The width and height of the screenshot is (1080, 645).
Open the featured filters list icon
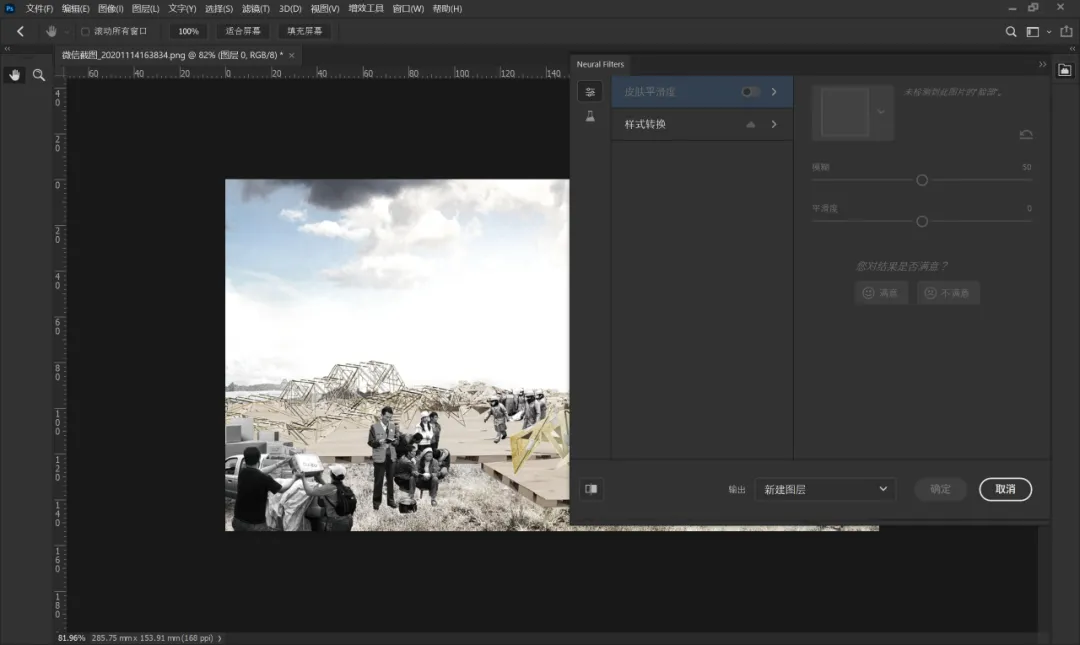590,92
